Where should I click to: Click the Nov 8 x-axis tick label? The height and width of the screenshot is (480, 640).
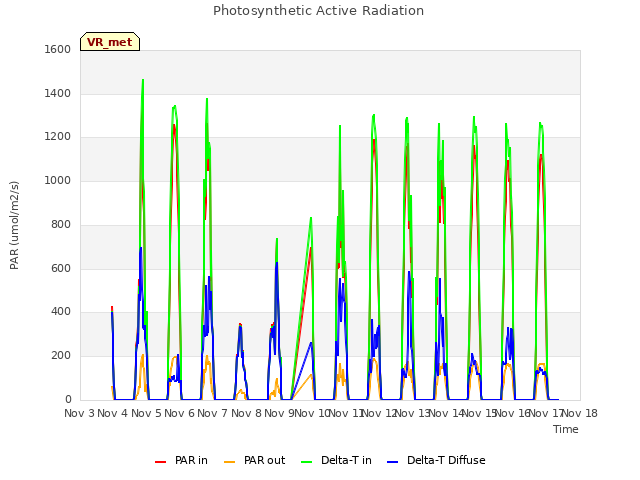click(246, 413)
